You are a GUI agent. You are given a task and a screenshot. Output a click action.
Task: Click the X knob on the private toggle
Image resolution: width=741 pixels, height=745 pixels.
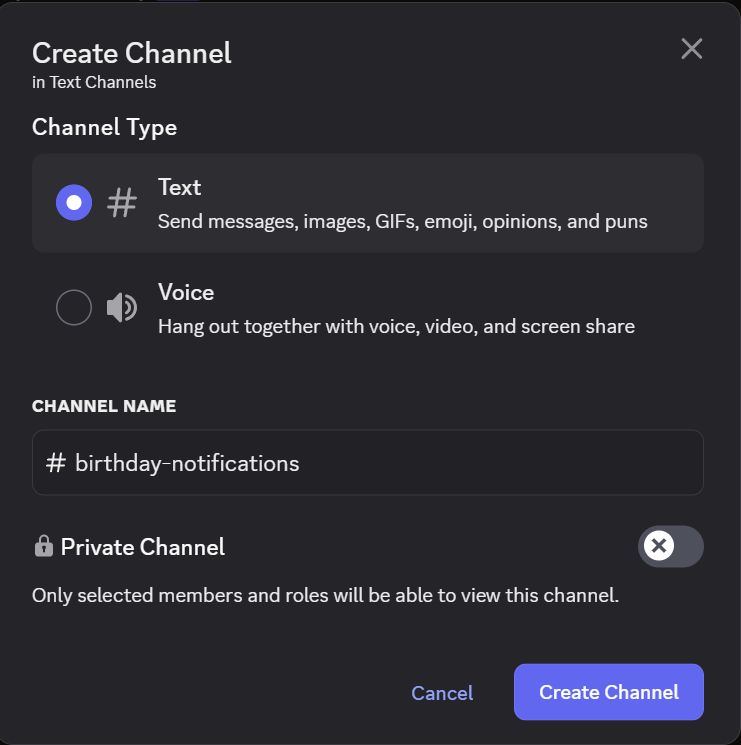659,545
